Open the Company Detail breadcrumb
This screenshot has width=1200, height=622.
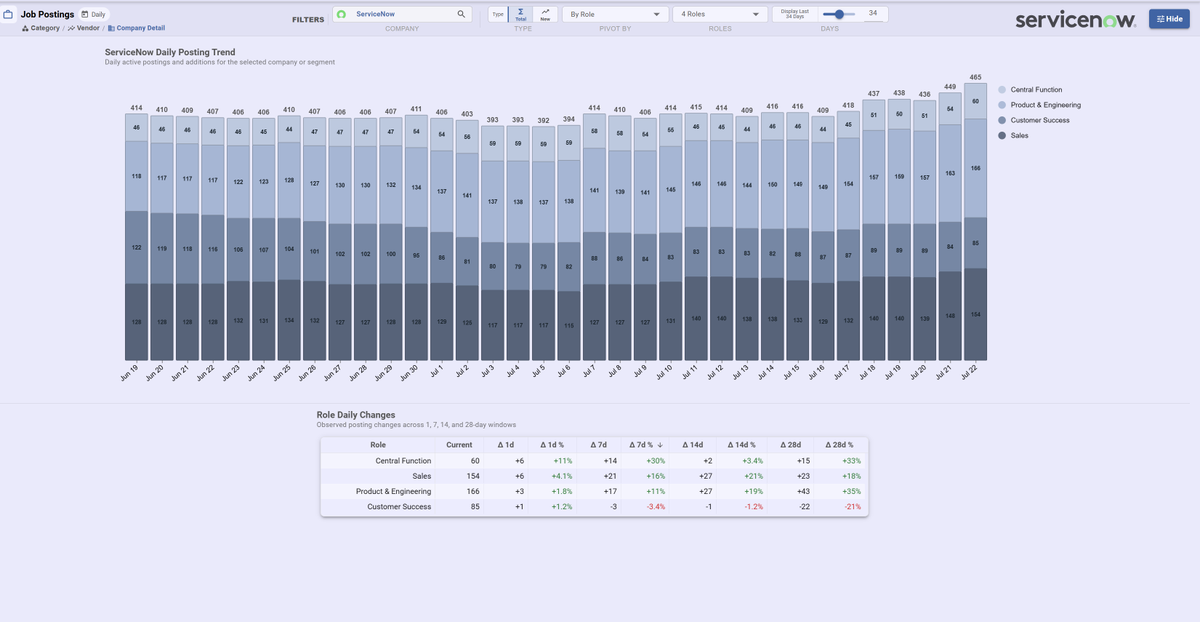coord(136,28)
